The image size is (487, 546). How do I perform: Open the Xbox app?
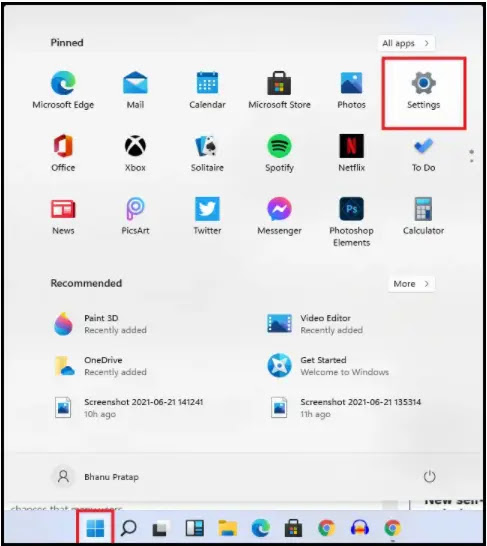point(135,153)
